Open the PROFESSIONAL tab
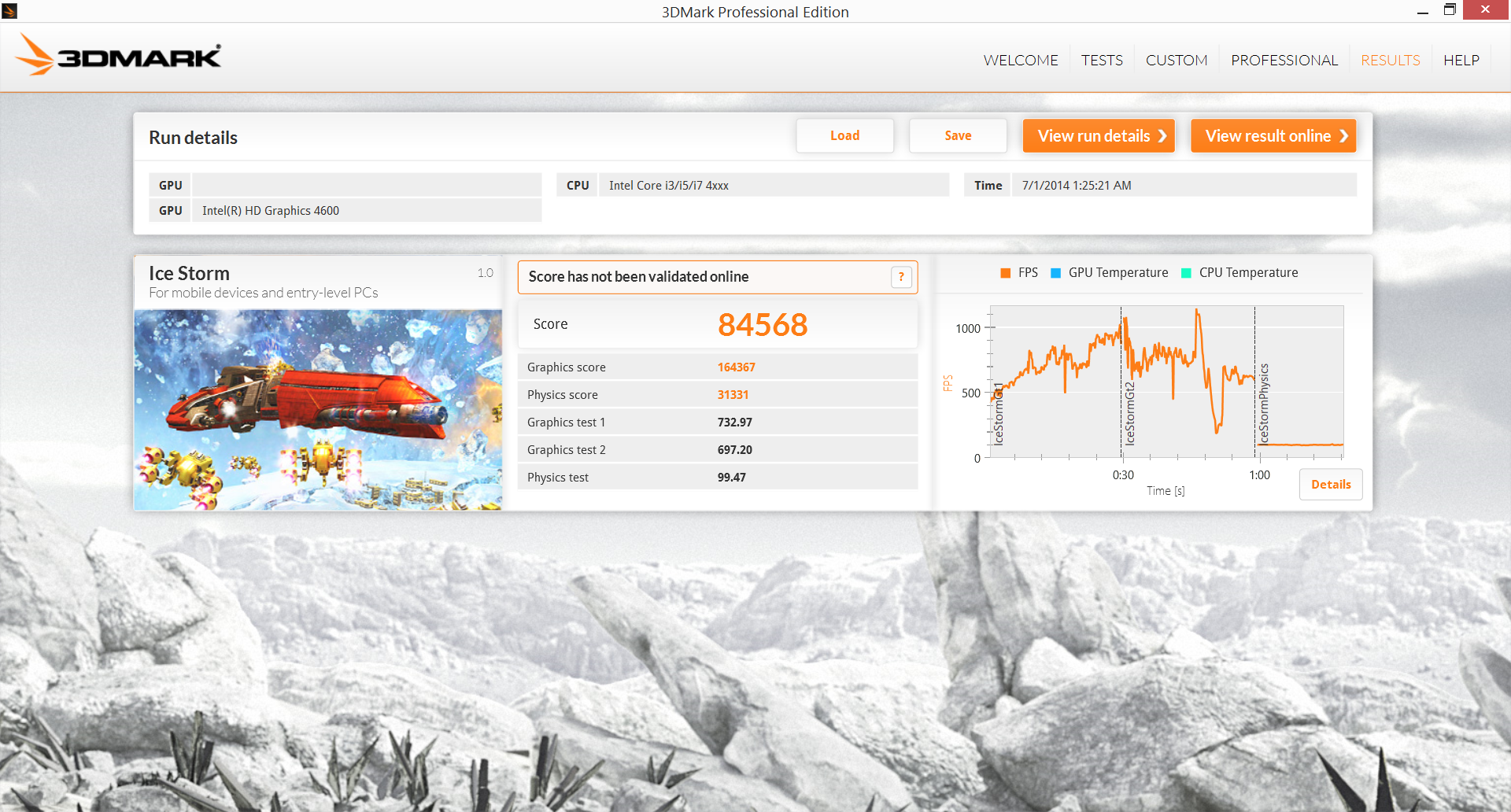 (1284, 61)
